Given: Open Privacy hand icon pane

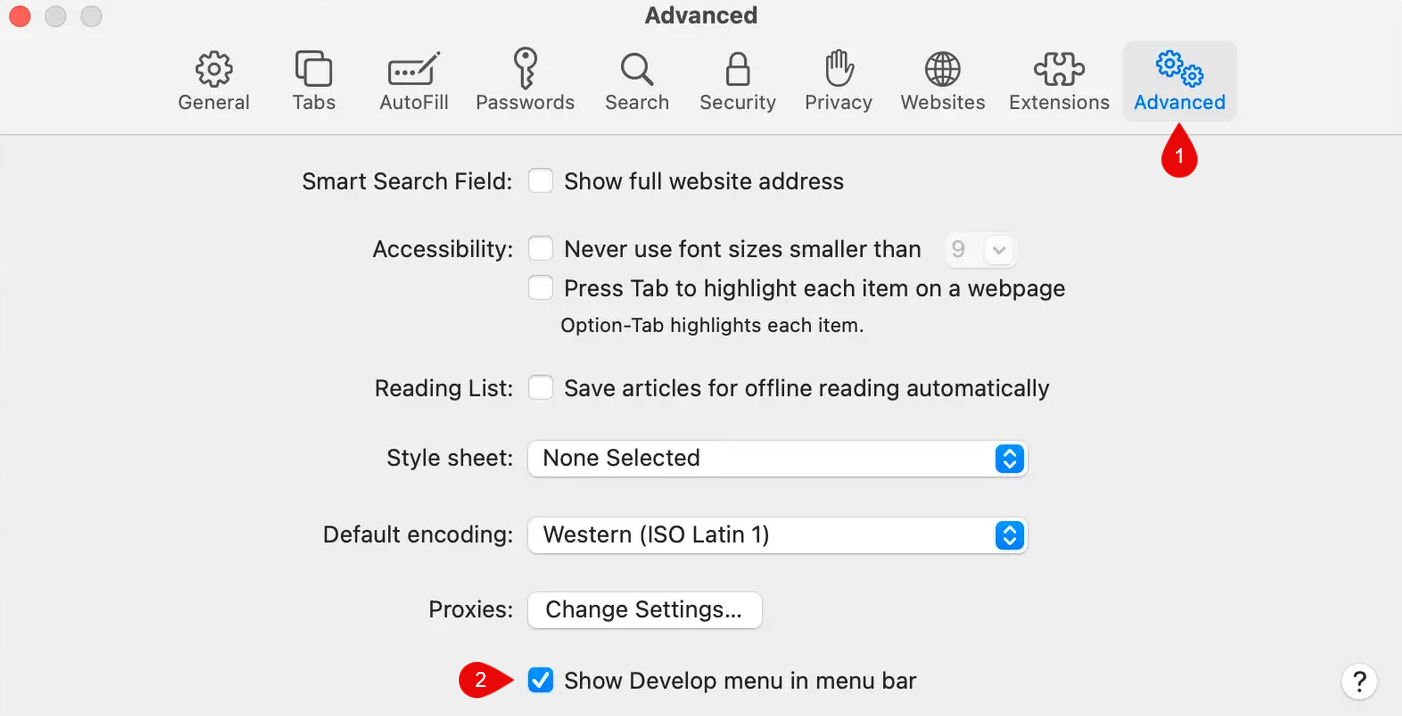Looking at the screenshot, I should pos(839,82).
